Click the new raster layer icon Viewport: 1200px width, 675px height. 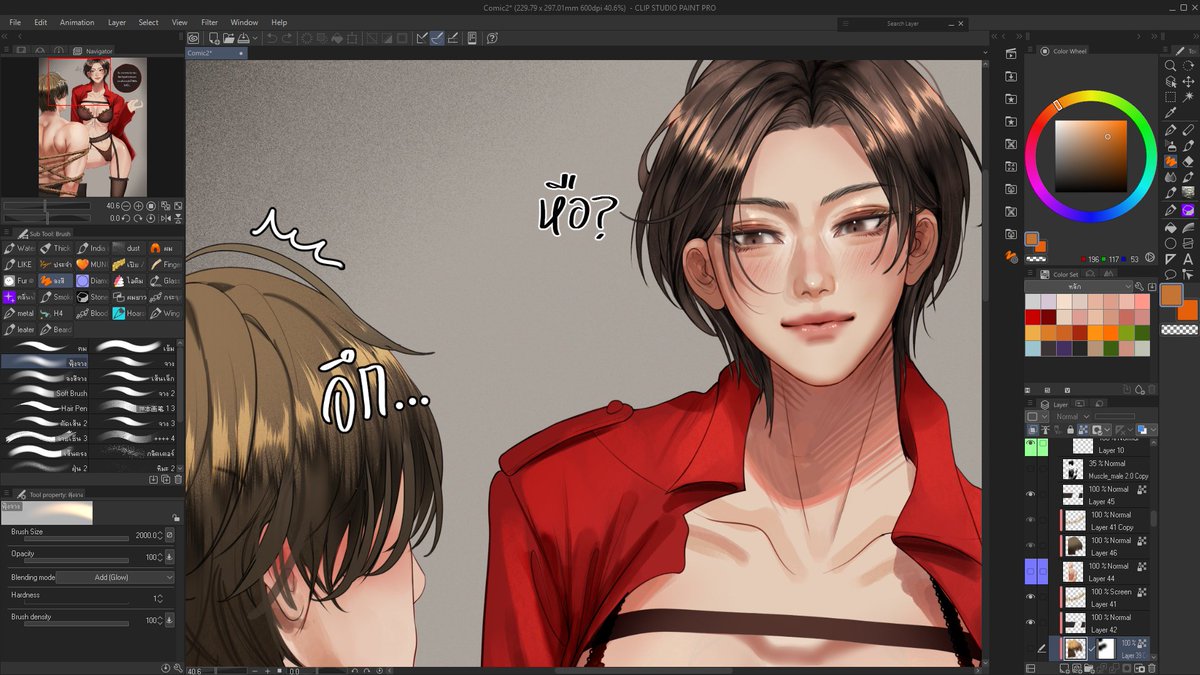1065,667
